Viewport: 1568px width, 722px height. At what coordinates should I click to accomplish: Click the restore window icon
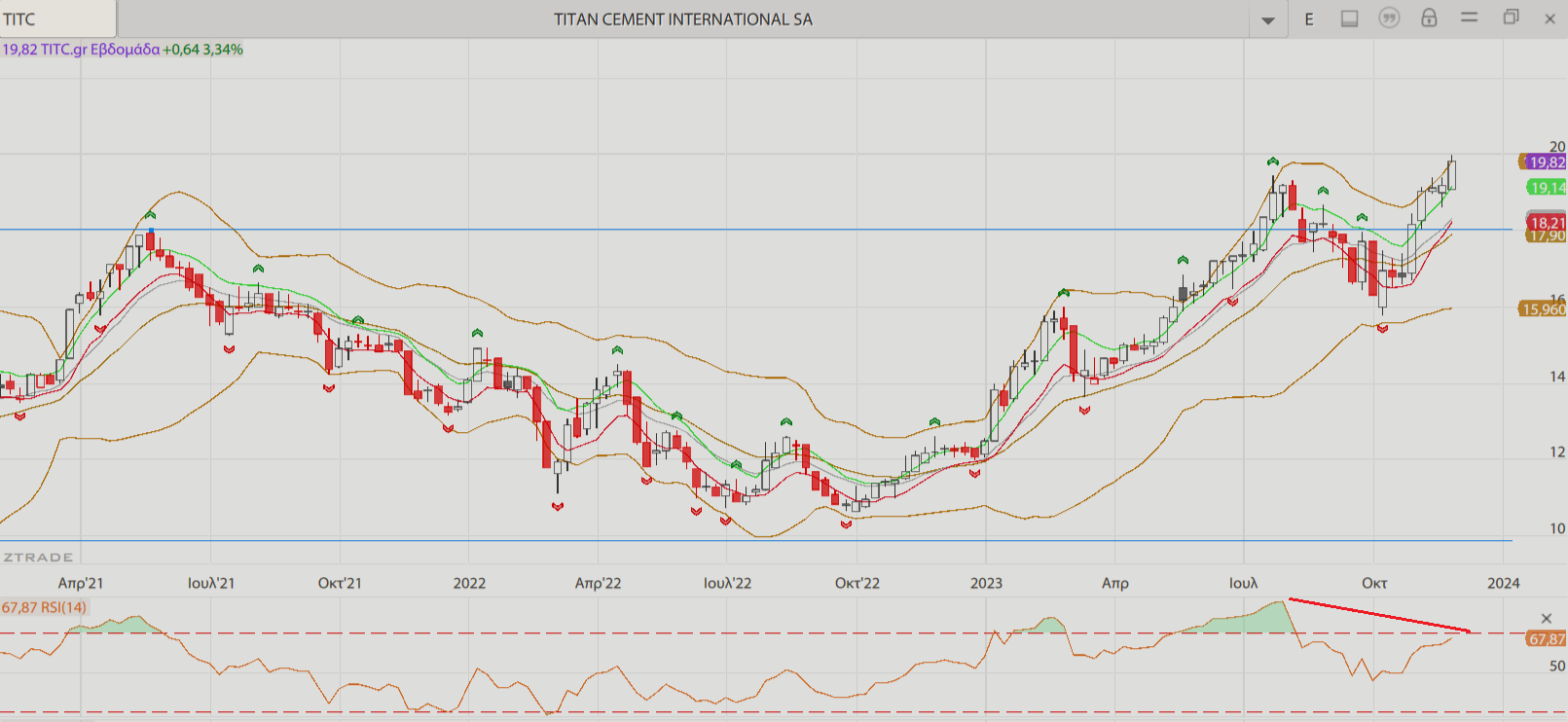coord(1511,17)
